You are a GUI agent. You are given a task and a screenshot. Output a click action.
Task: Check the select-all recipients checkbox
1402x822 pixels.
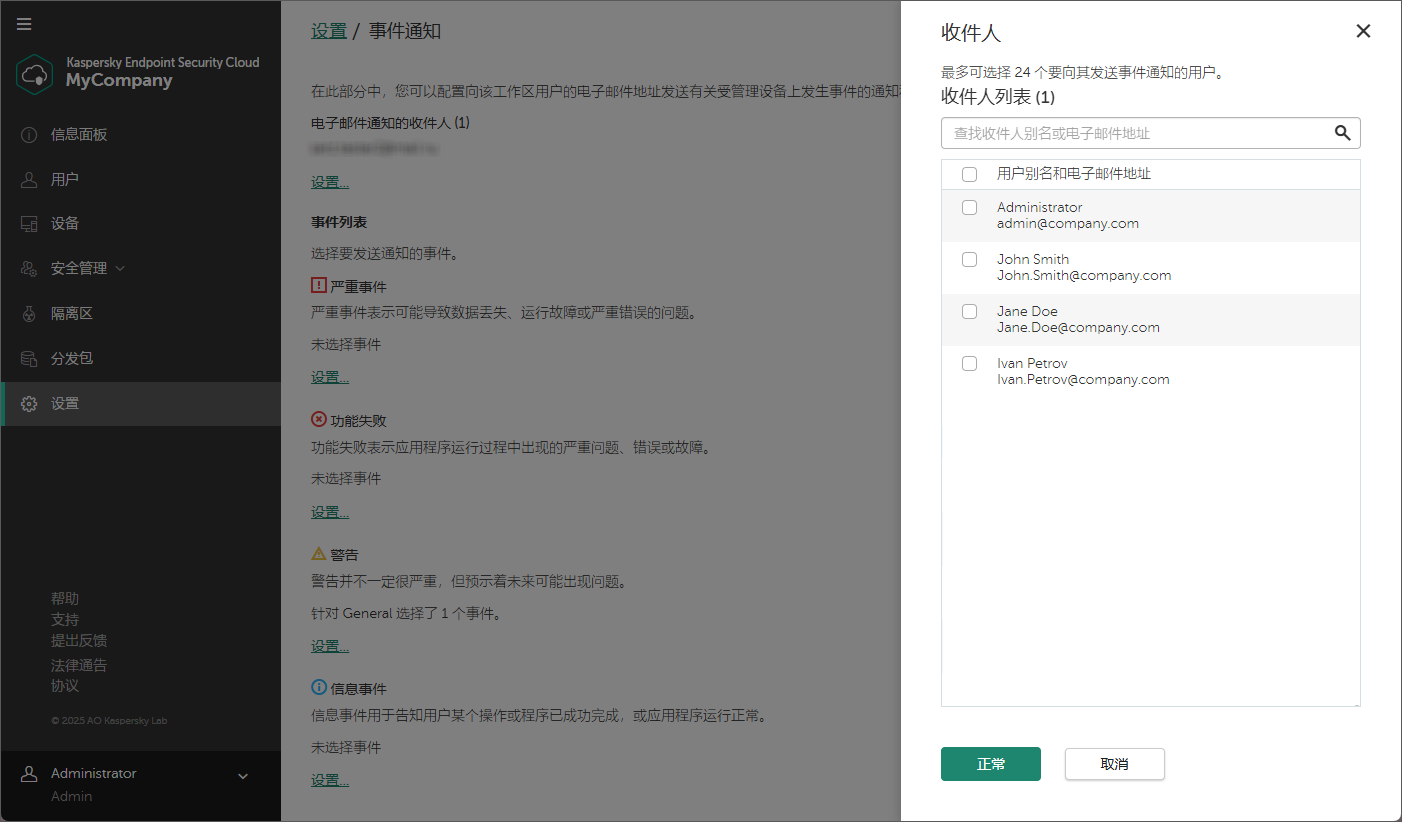[969, 173]
